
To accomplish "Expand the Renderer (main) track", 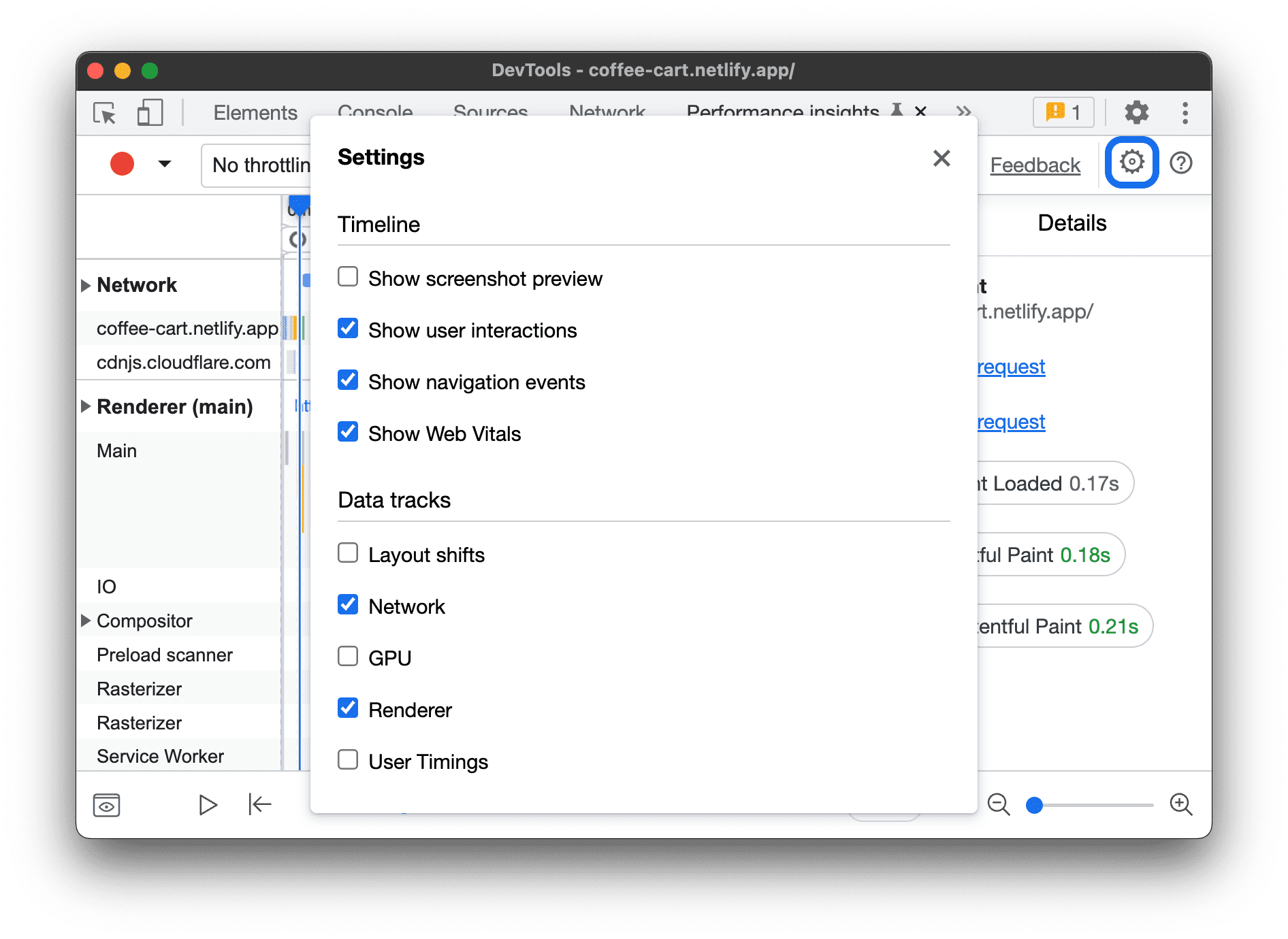I will click(x=86, y=407).
